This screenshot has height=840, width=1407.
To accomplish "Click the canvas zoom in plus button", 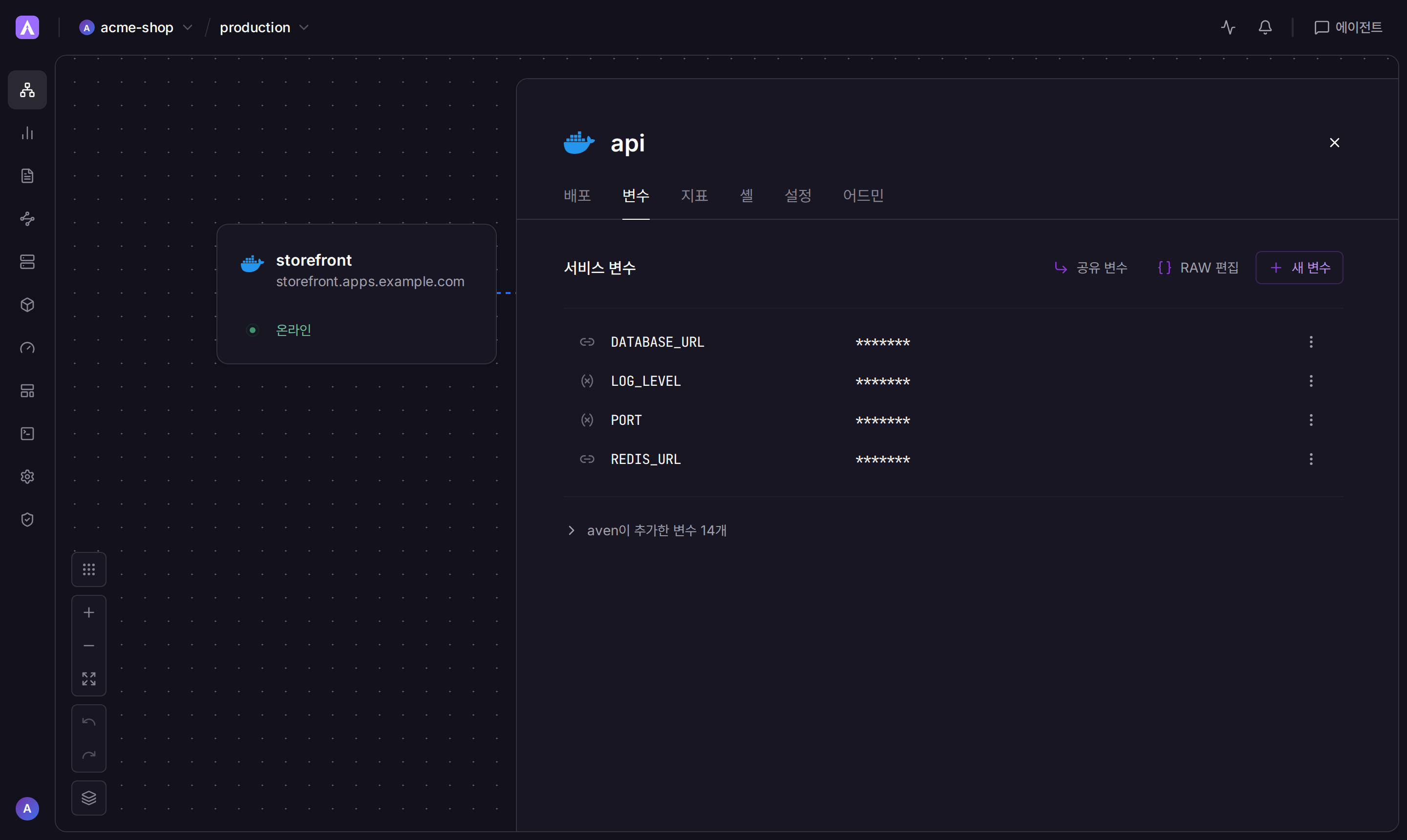I will tap(89, 612).
